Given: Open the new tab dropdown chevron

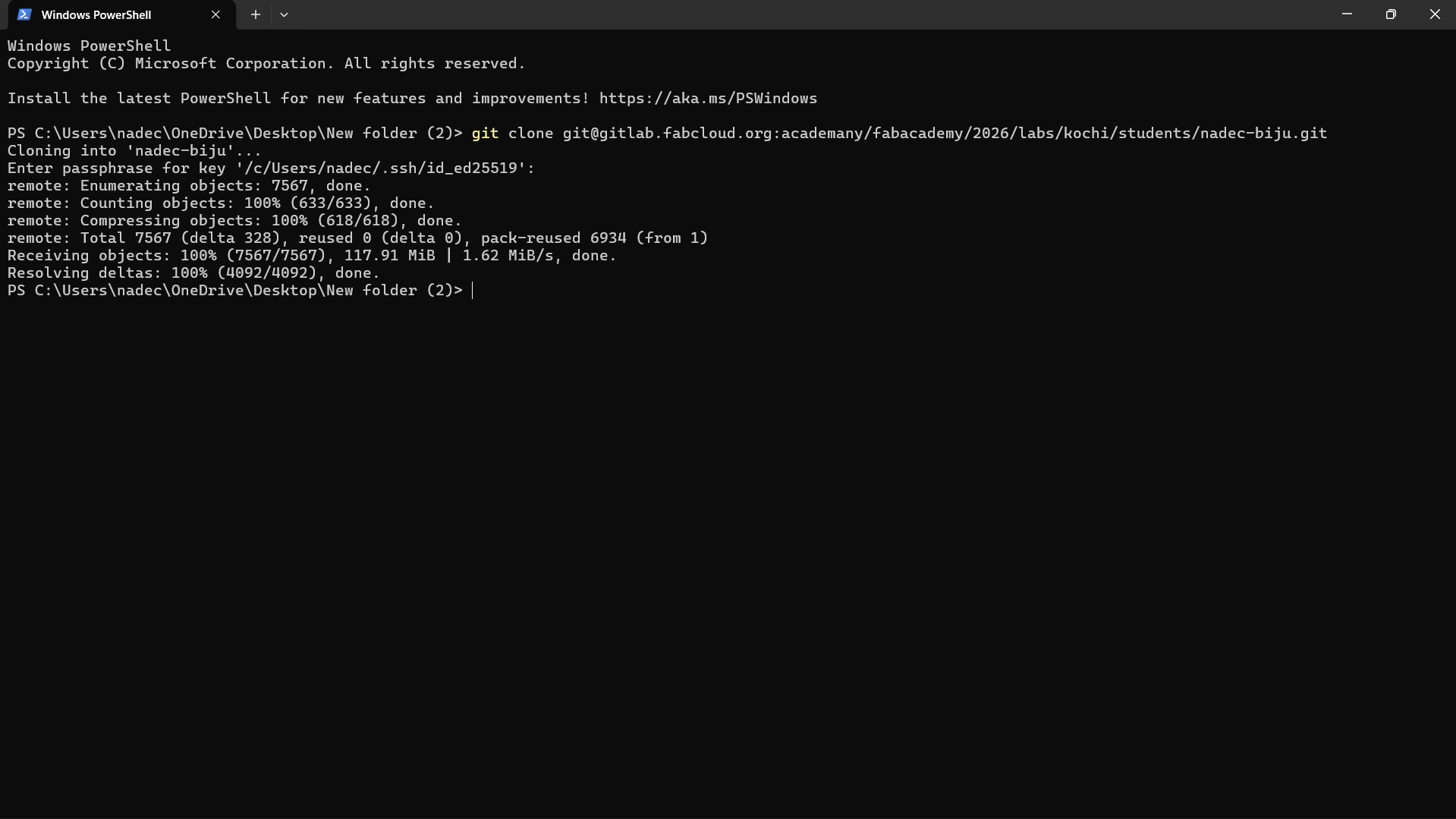Looking at the screenshot, I should click(284, 14).
